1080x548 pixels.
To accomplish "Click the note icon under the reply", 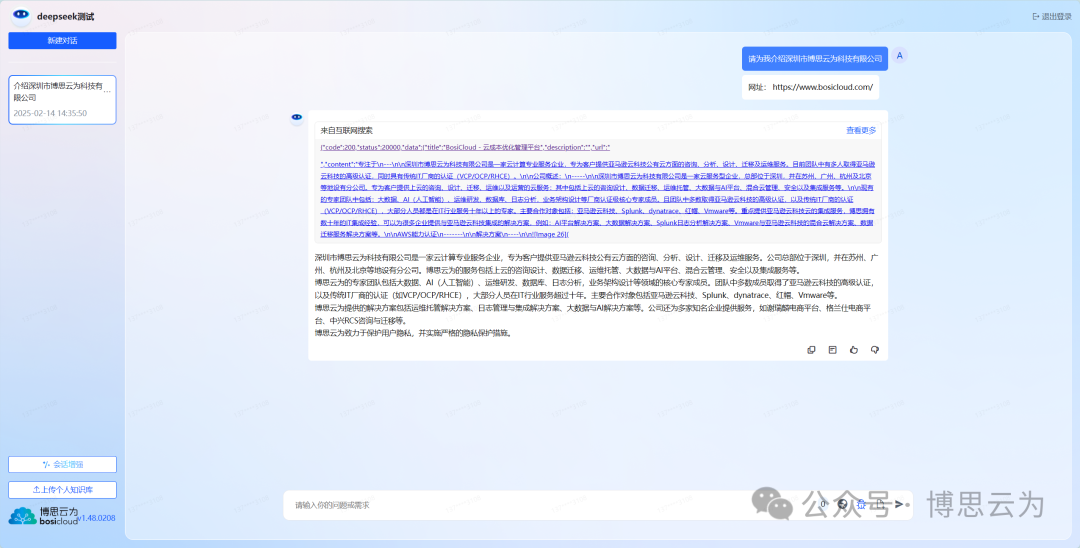I will pos(833,350).
